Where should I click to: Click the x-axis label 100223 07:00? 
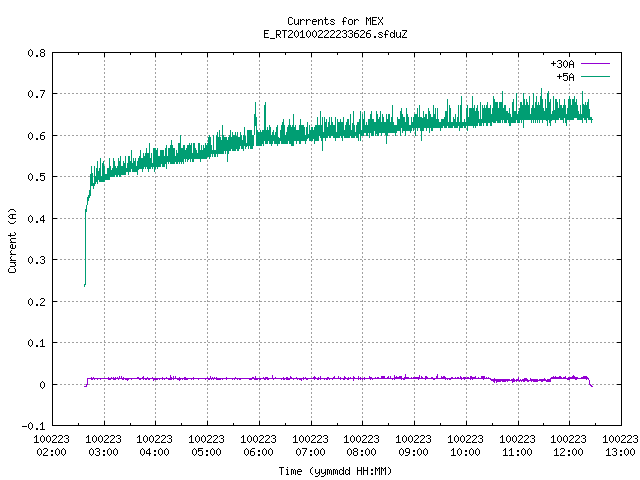coord(310,445)
